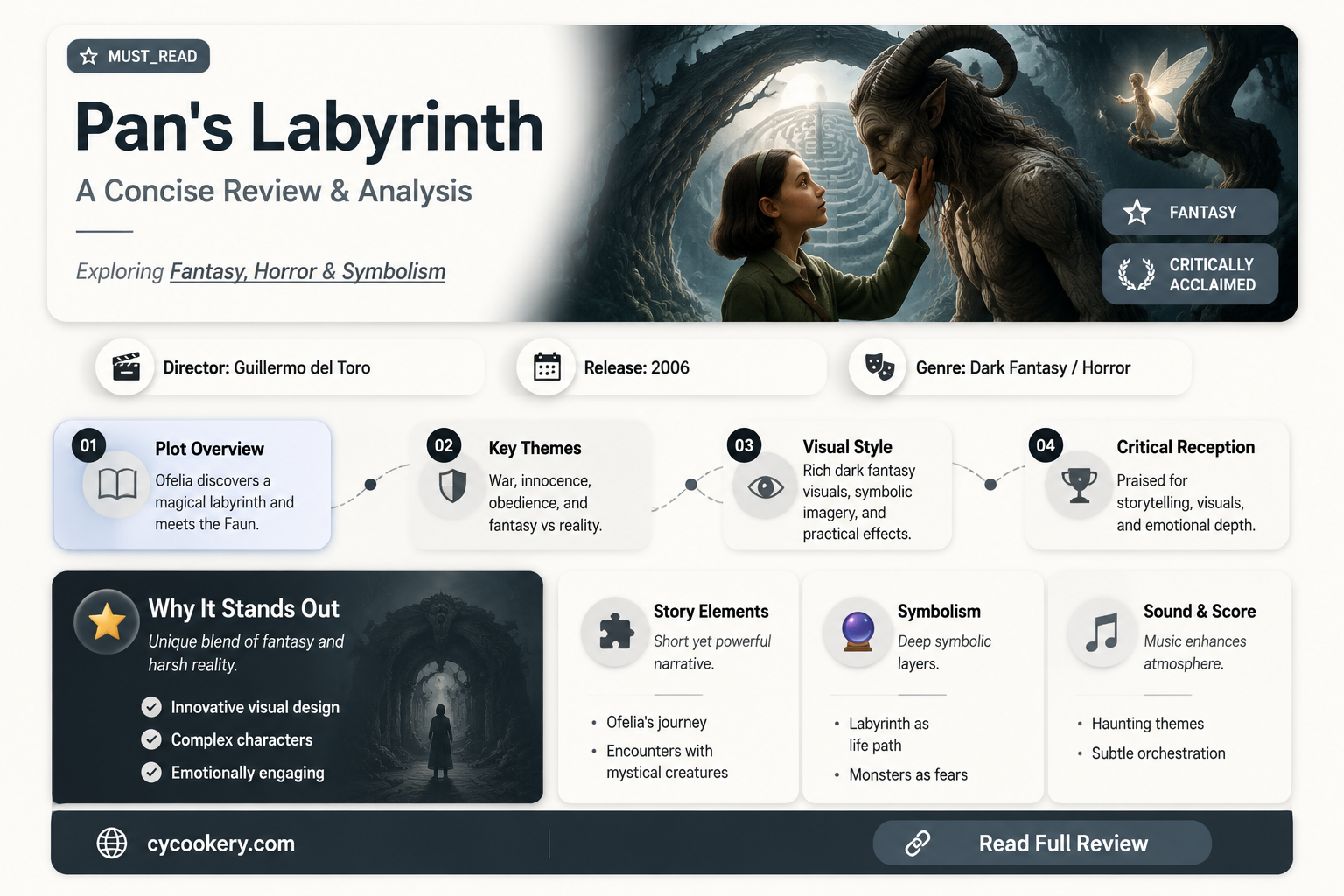Click 'Innovative visual design' text
This screenshot has height=896, width=1344.
coord(255,707)
